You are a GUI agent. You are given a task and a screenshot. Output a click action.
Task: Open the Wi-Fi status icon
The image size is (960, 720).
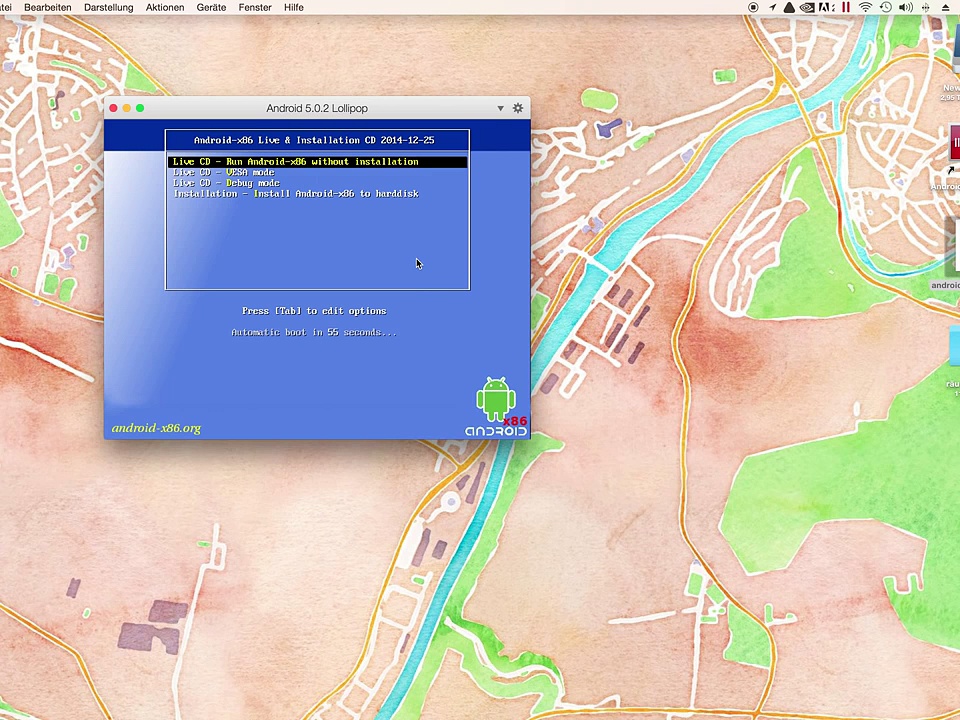pyautogui.click(x=866, y=7)
